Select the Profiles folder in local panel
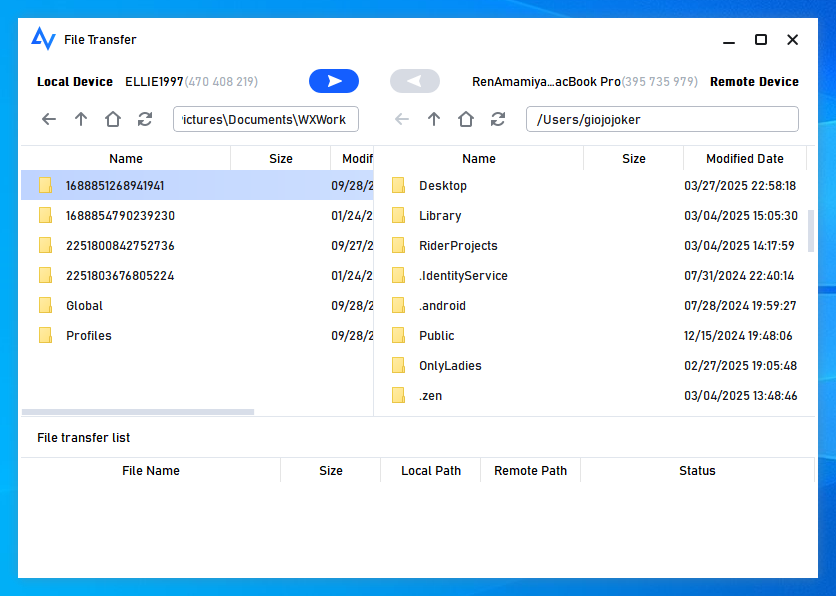 point(89,336)
